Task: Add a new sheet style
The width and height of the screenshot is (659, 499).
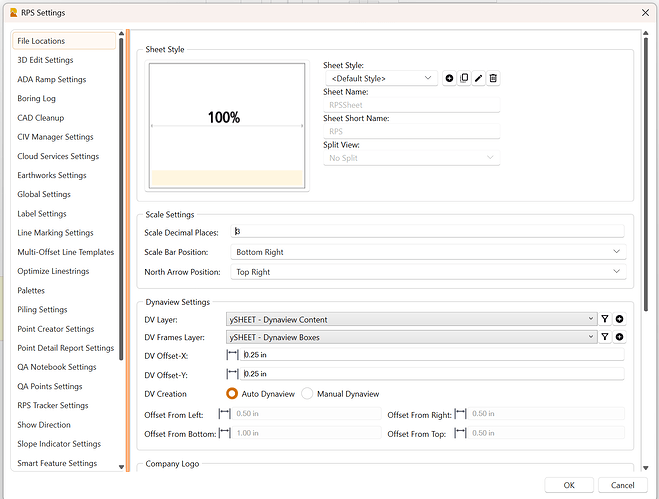Action: point(449,78)
